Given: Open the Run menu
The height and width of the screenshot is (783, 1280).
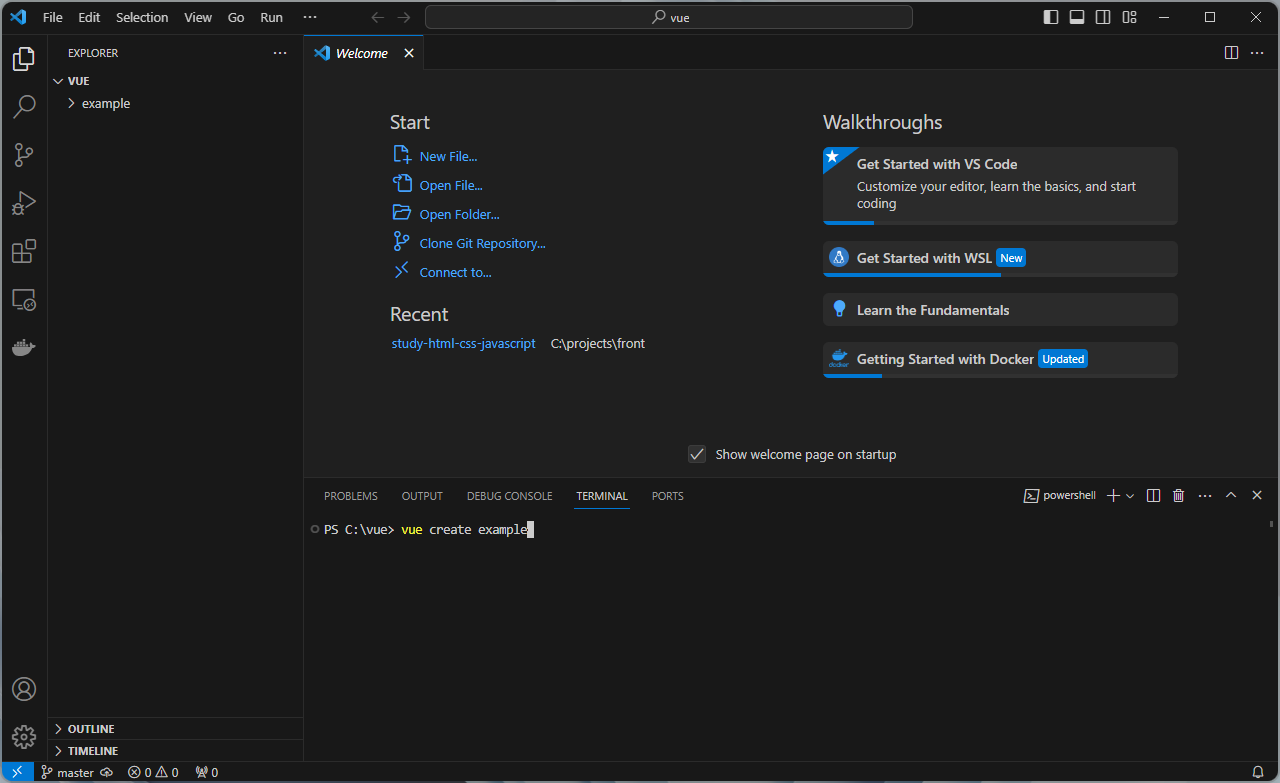Looking at the screenshot, I should [x=271, y=17].
